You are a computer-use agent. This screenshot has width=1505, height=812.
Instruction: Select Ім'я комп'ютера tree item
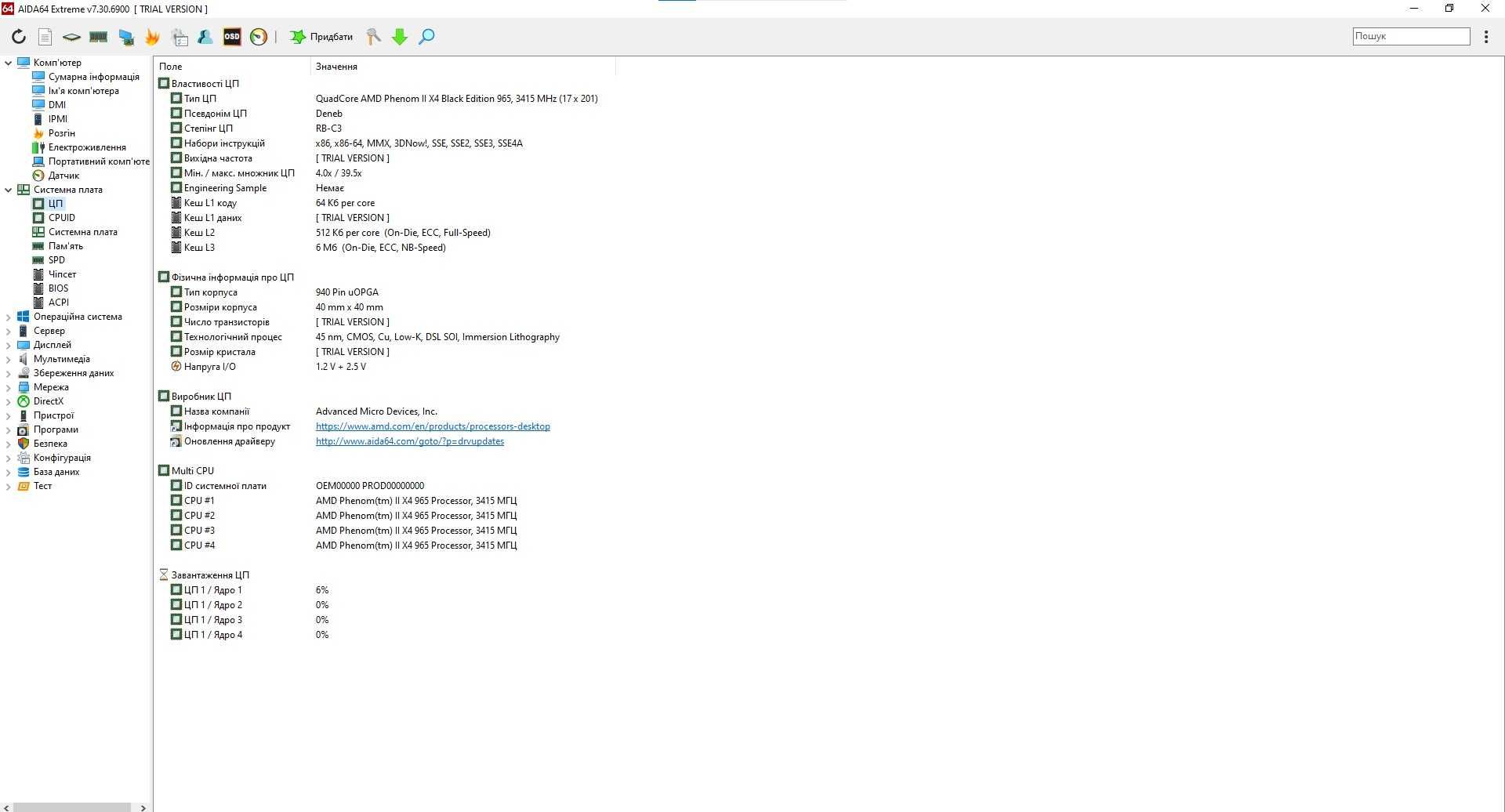[83, 91]
